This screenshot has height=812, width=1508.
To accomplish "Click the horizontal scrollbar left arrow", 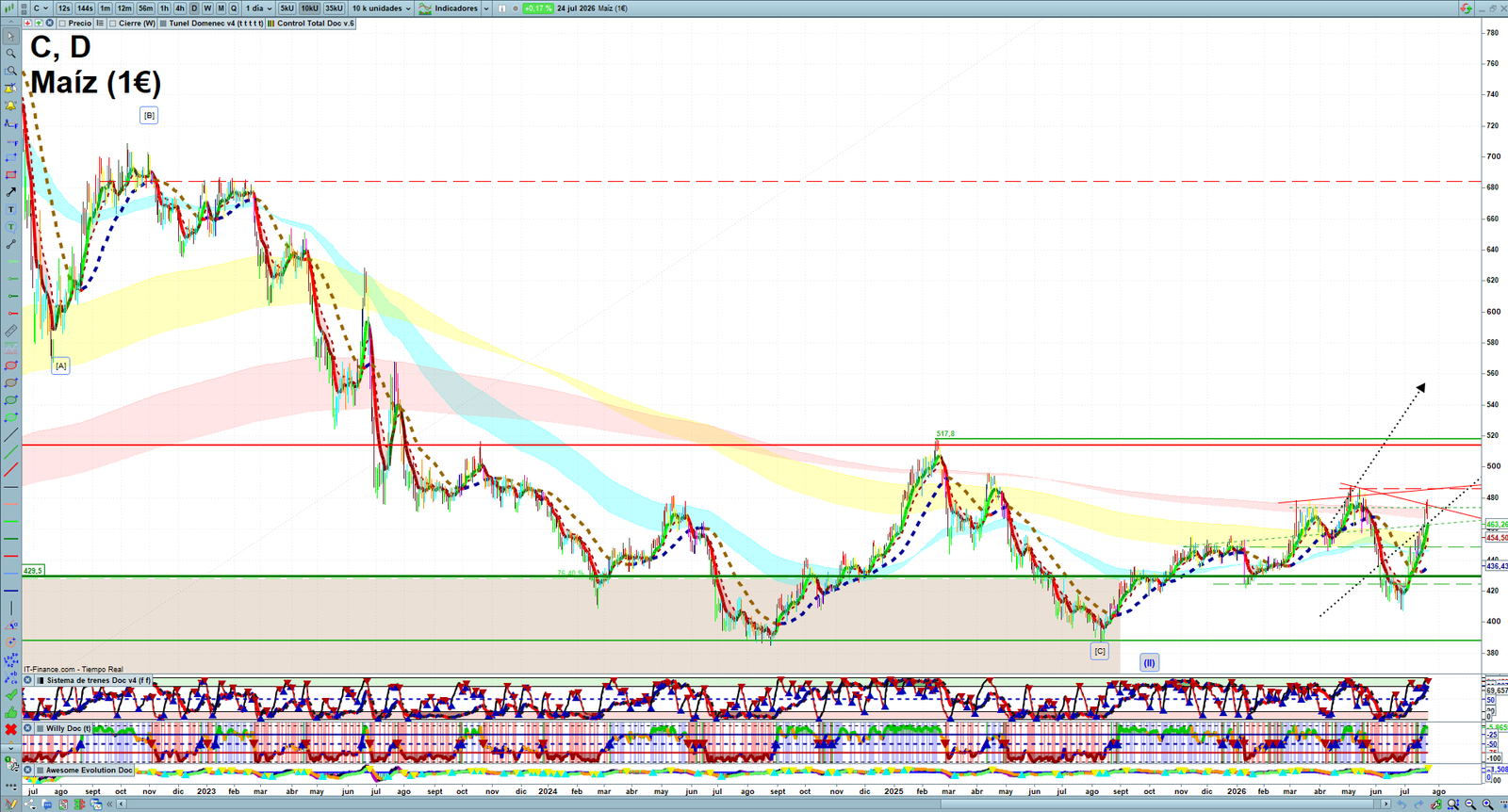I will tap(122, 804).
